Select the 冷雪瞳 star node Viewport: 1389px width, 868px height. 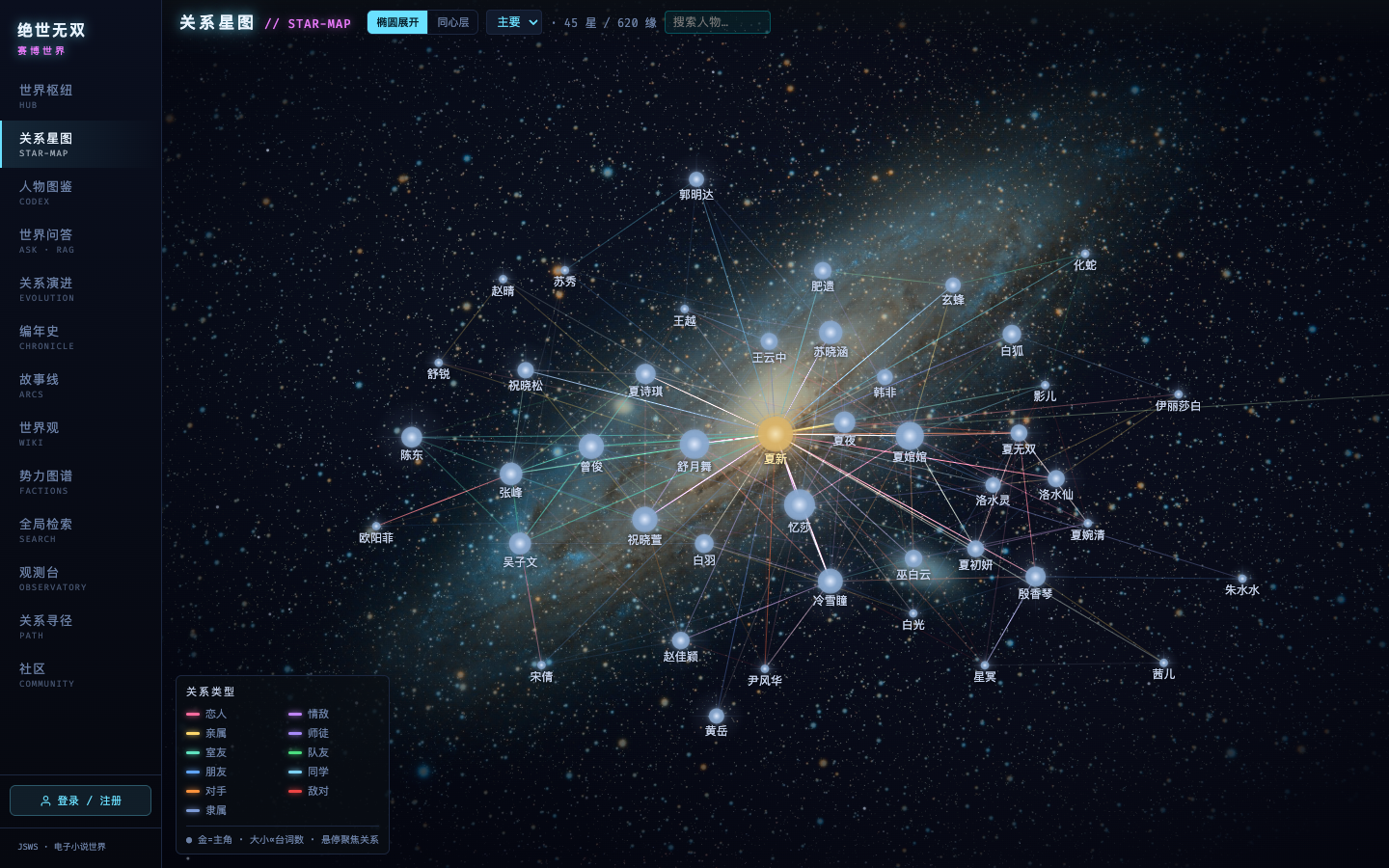(x=830, y=581)
